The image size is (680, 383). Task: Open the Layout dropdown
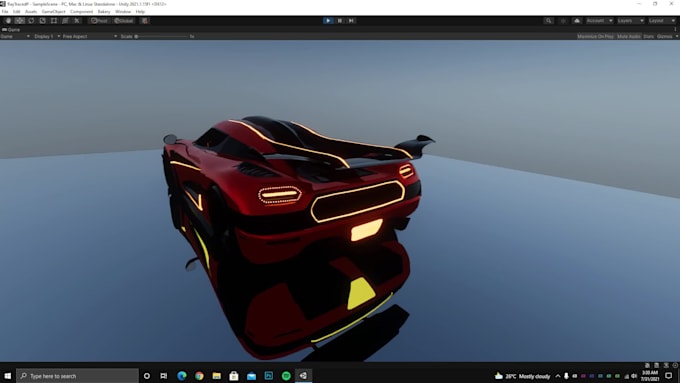click(x=662, y=20)
